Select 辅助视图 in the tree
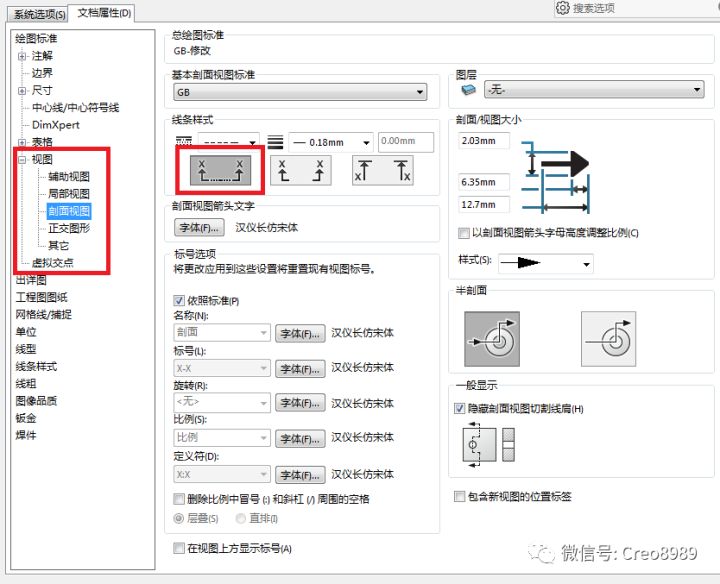This screenshot has width=720, height=584. [69, 177]
